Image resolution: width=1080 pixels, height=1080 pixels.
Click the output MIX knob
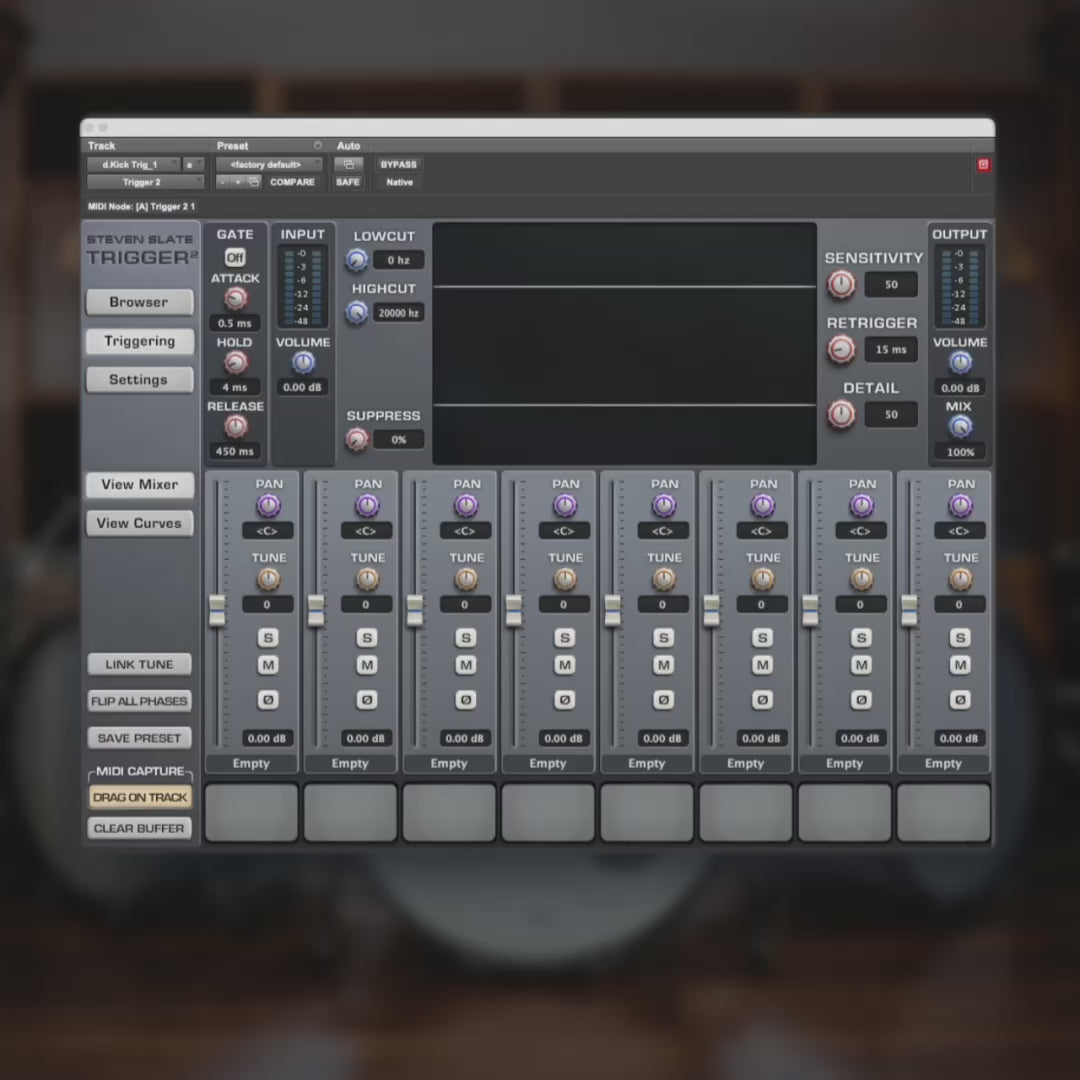[x=960, y=427]
